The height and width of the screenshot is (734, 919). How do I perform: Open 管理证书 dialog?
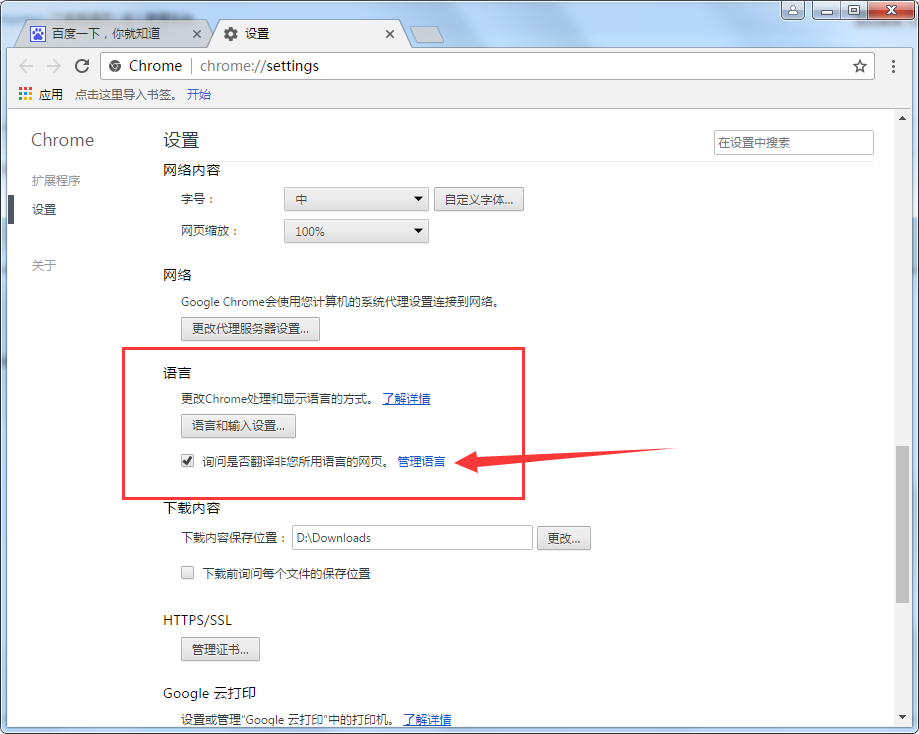point(219,648)
